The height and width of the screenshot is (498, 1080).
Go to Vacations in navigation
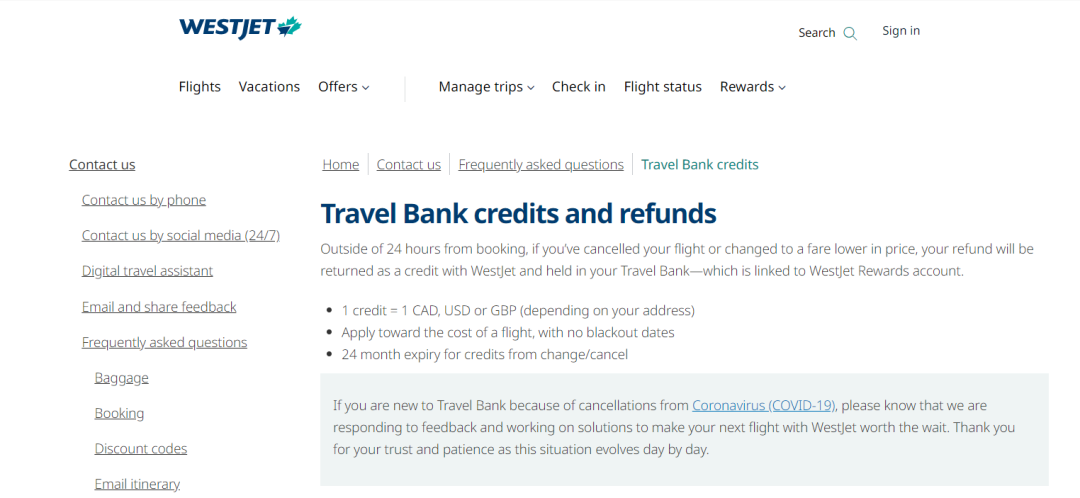click(269, 87)
